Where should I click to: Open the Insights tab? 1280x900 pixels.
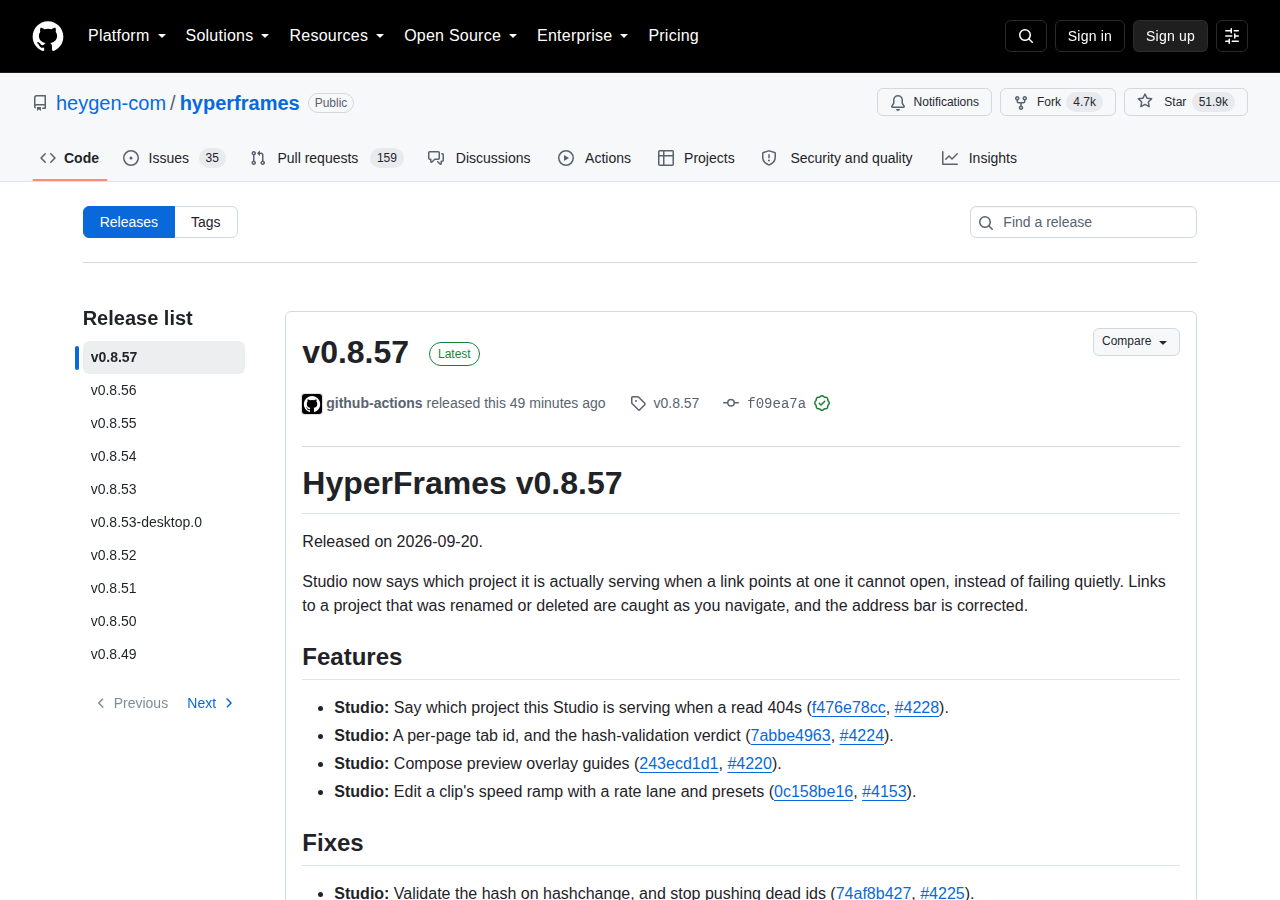pos(979,158)
